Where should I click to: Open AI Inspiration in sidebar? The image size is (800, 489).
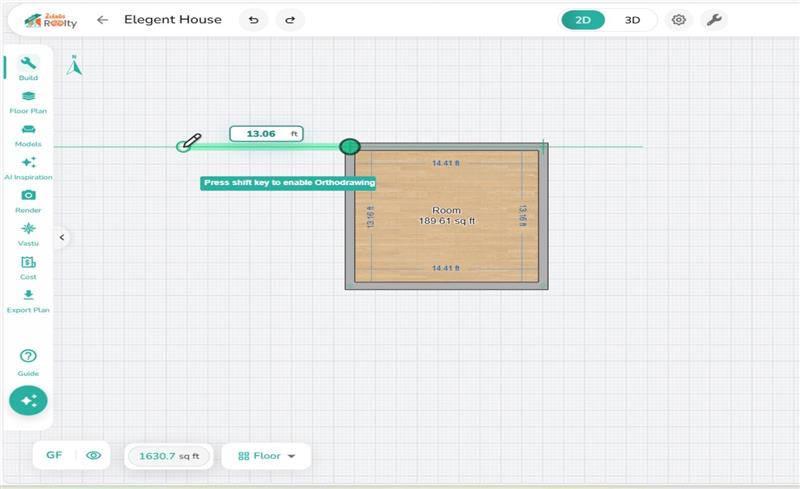28,166
